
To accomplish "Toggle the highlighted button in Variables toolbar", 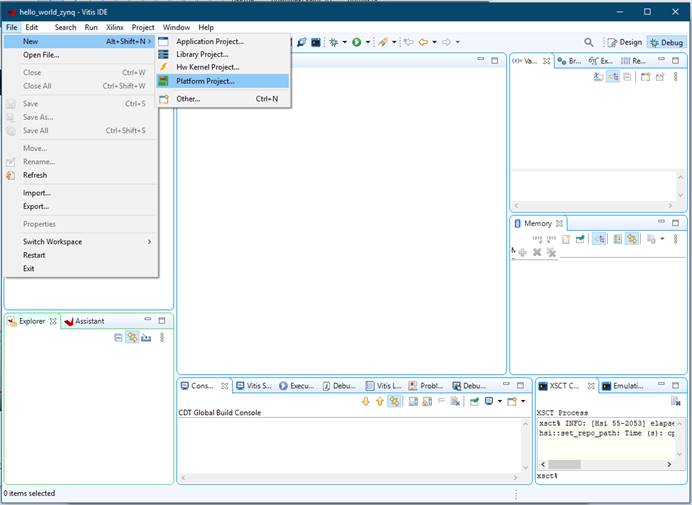I will click(612, 76).
